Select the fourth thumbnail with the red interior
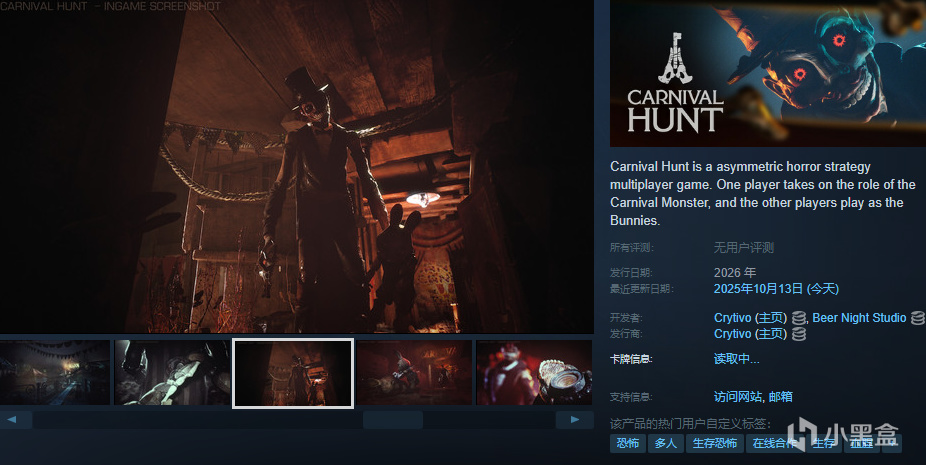Screen dimensions: 926x465 coord(414,372)
